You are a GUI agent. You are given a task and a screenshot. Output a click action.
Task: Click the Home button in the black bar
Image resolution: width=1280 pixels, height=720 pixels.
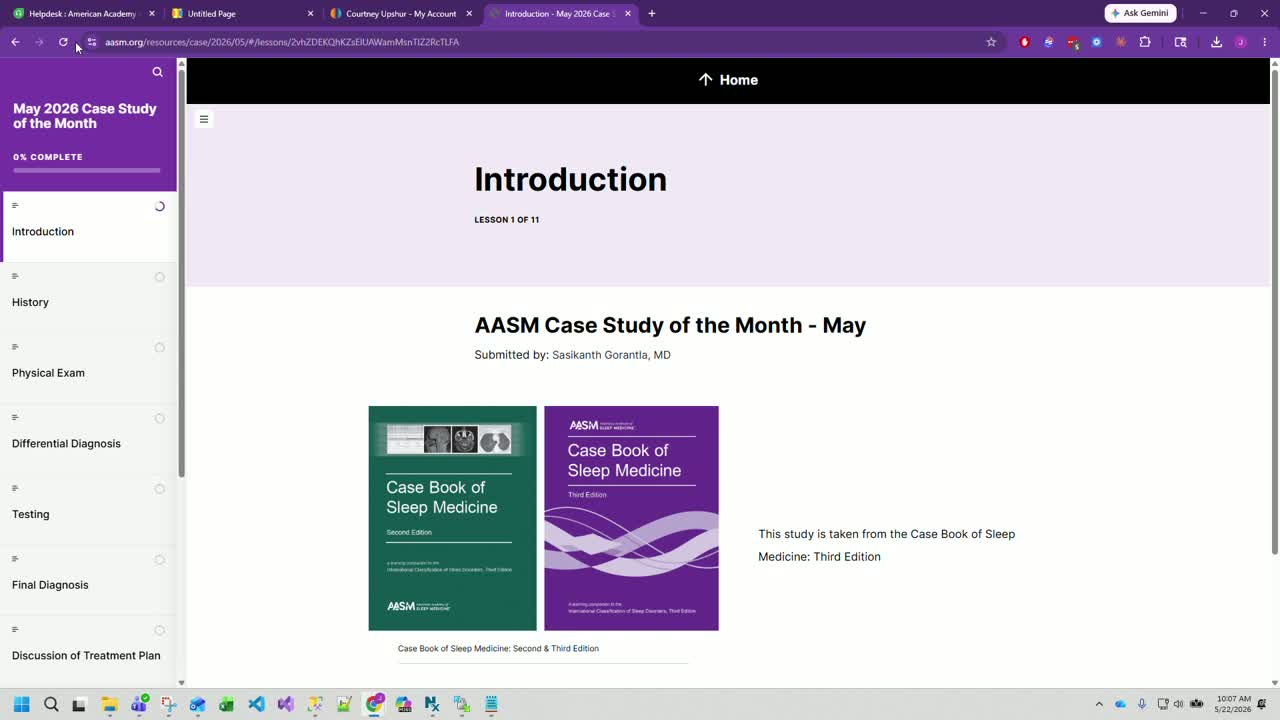tap(728, 80)
